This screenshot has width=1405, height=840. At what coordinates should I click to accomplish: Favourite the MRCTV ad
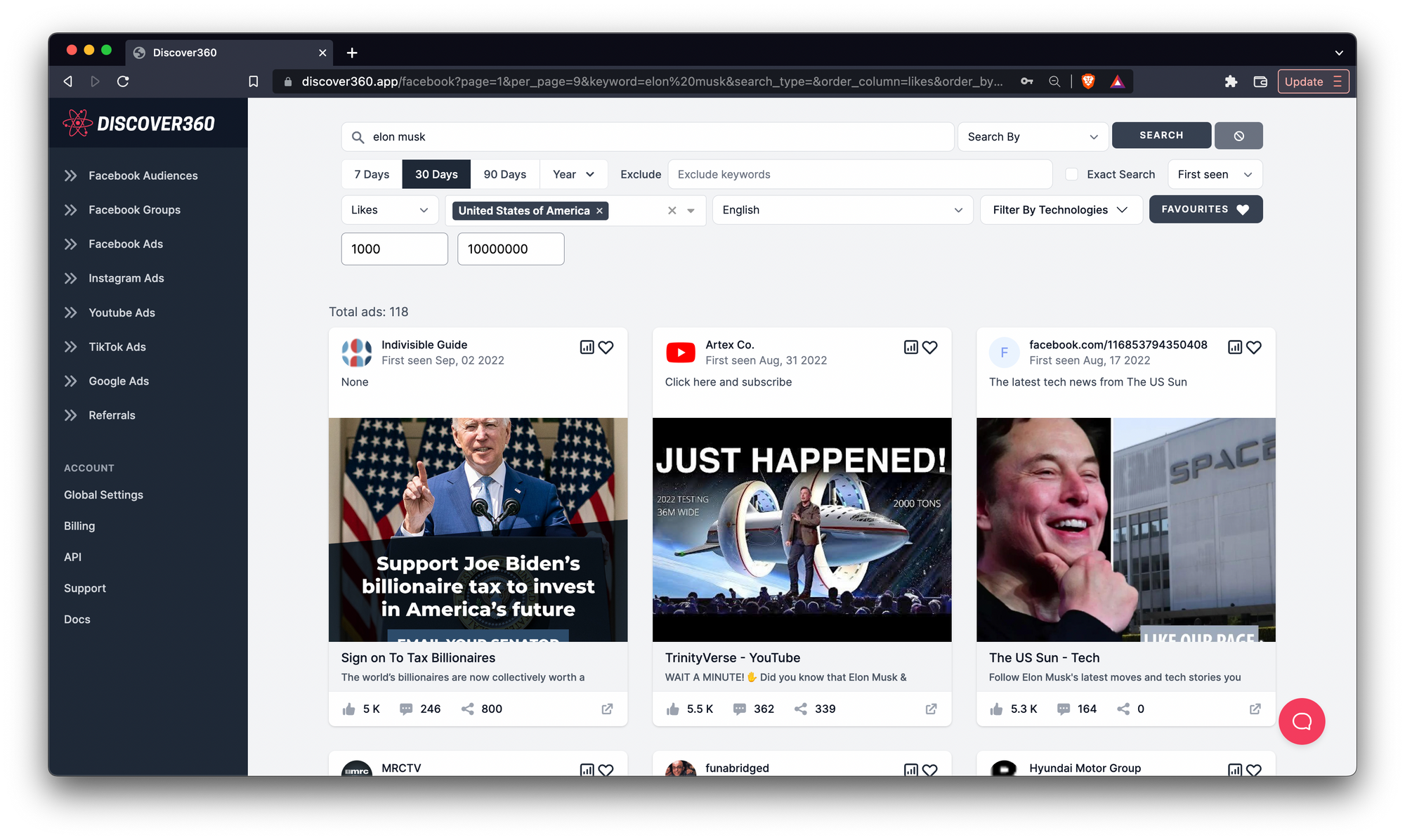click(606, 770)
